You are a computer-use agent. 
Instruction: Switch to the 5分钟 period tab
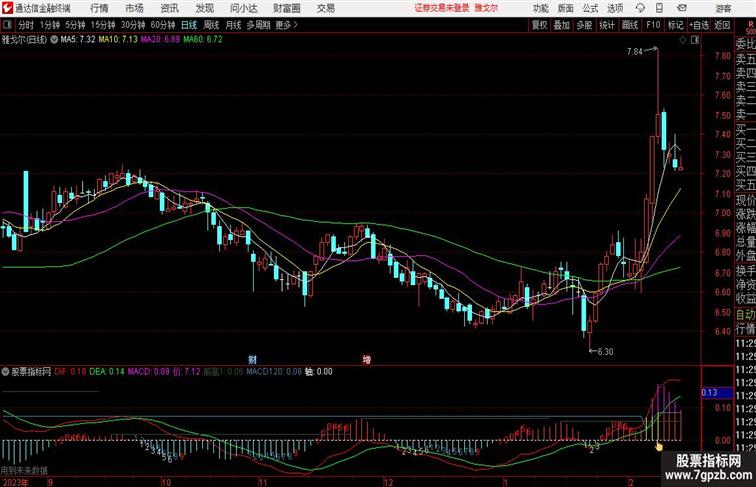pos(75,25)
